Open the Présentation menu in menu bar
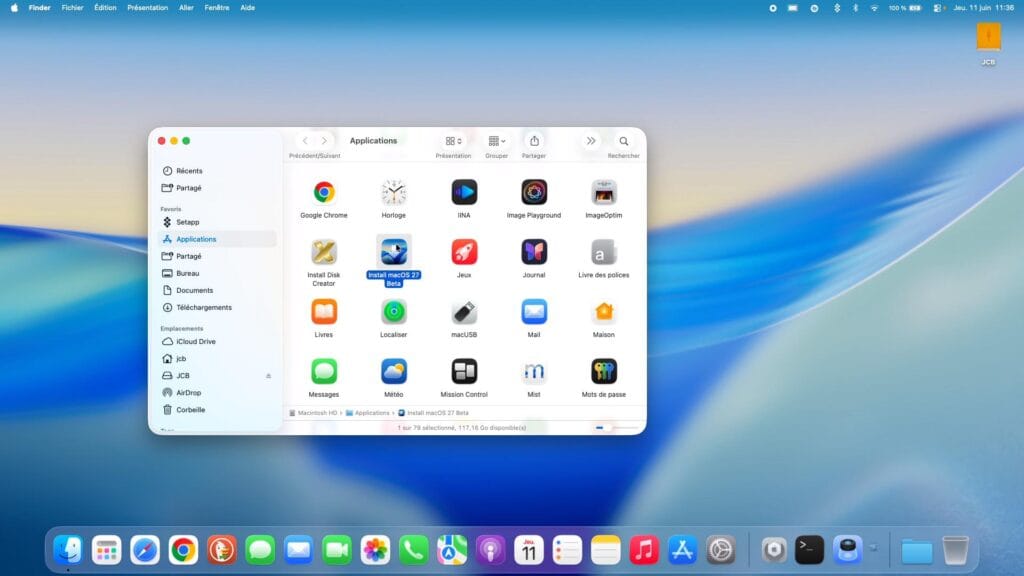The width and height of the screenshot is (1024, 576). pos(148,8)
